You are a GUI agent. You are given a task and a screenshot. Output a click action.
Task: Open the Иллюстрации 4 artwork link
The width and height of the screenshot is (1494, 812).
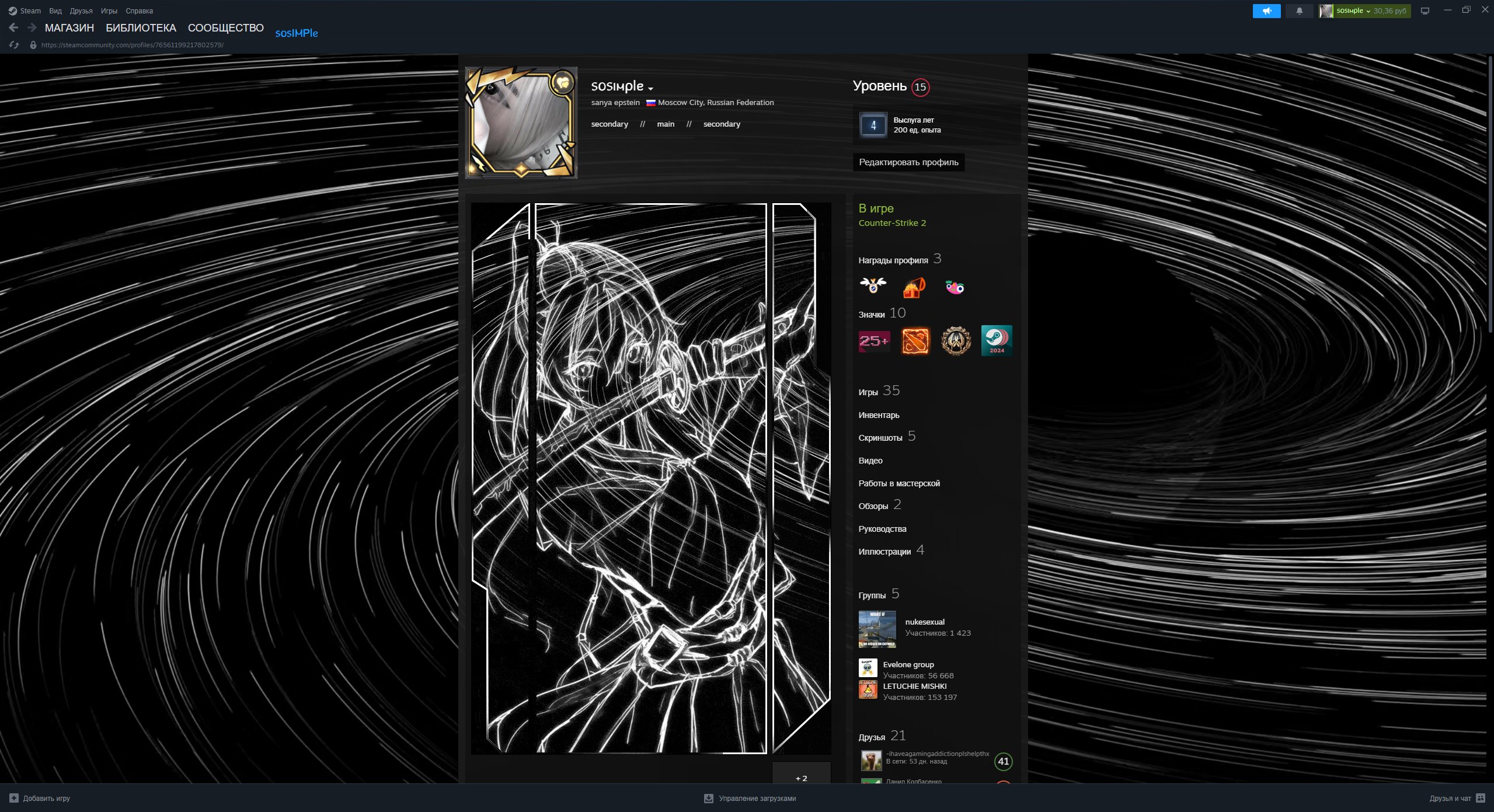pyautogui.click(x=891, y=550)
